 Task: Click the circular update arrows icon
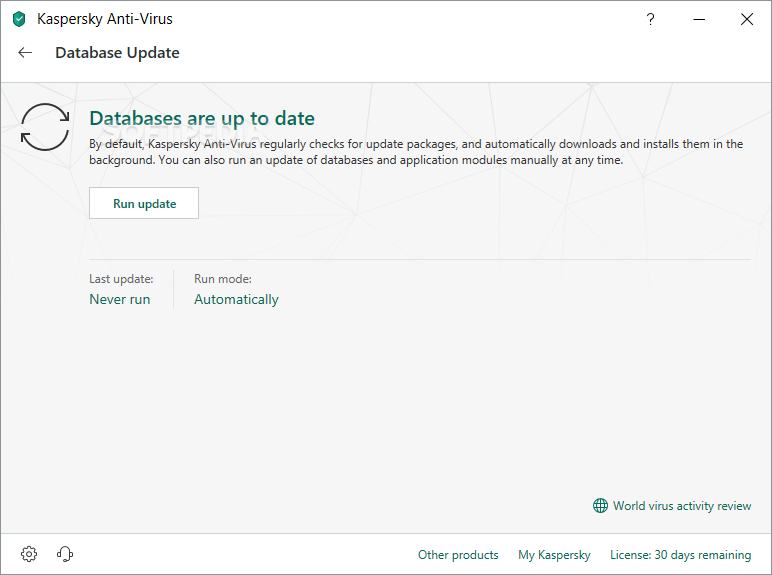[45, 127]
